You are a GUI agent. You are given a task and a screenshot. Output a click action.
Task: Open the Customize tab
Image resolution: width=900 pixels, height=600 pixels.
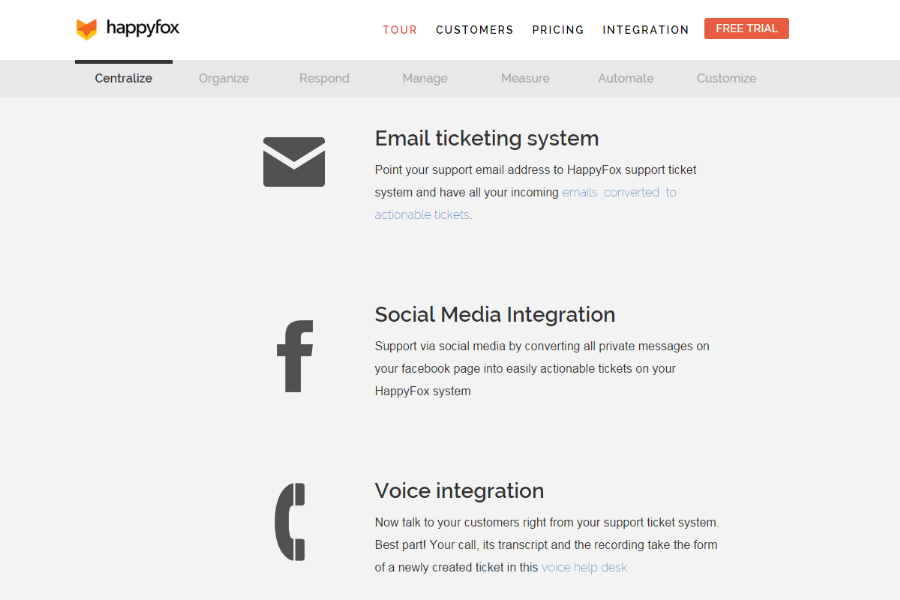[x=726, y=78]
